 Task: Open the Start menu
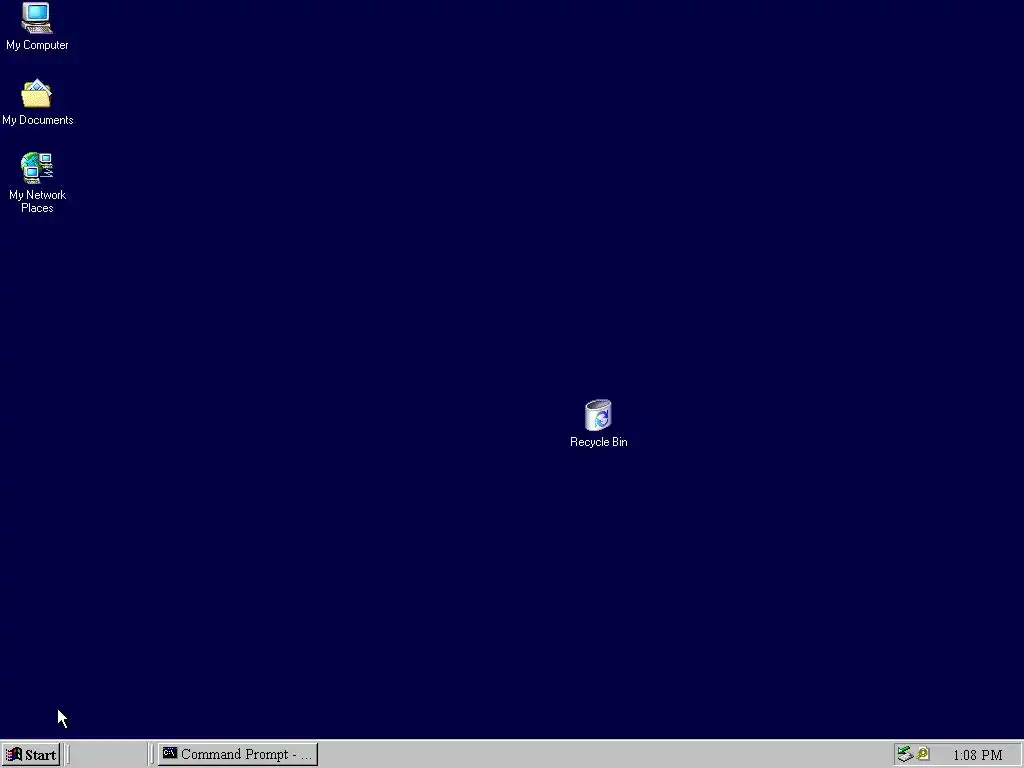(x=31, y=754)
